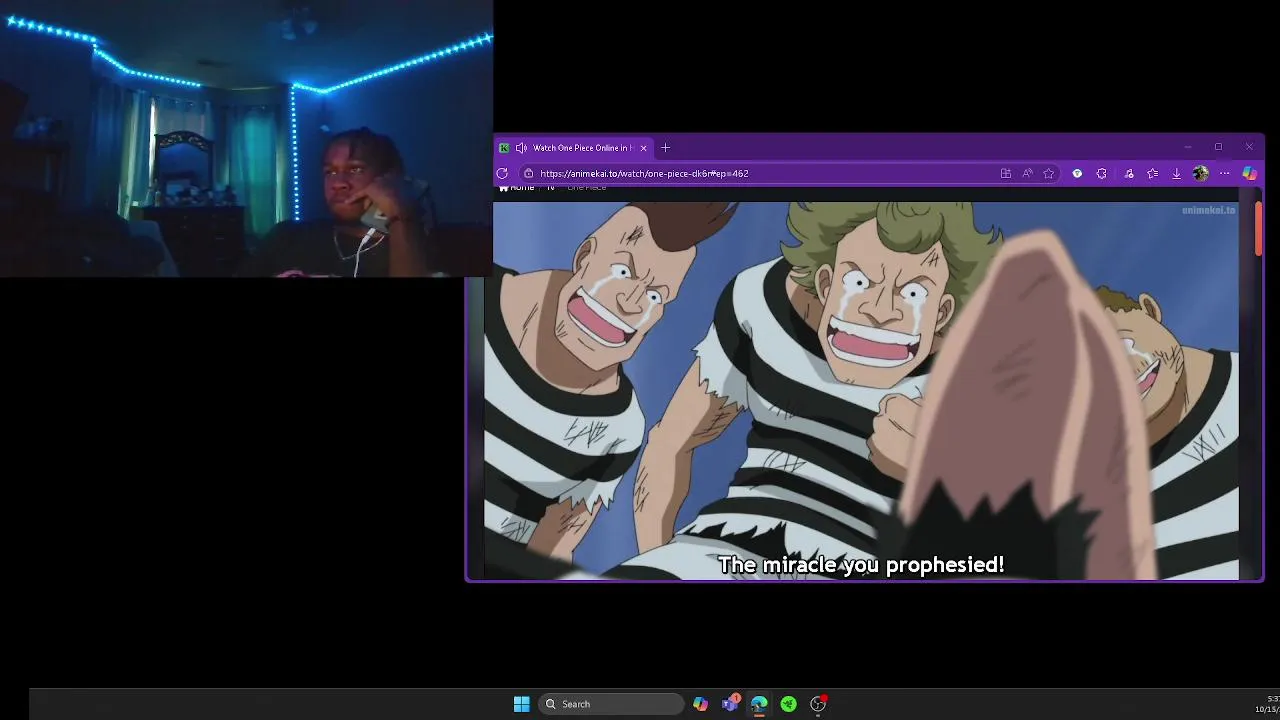The width and height of the screenshot is (1280, 720).
Task: Open Settings and more ellipsis menu
Action: point(1224,173)
